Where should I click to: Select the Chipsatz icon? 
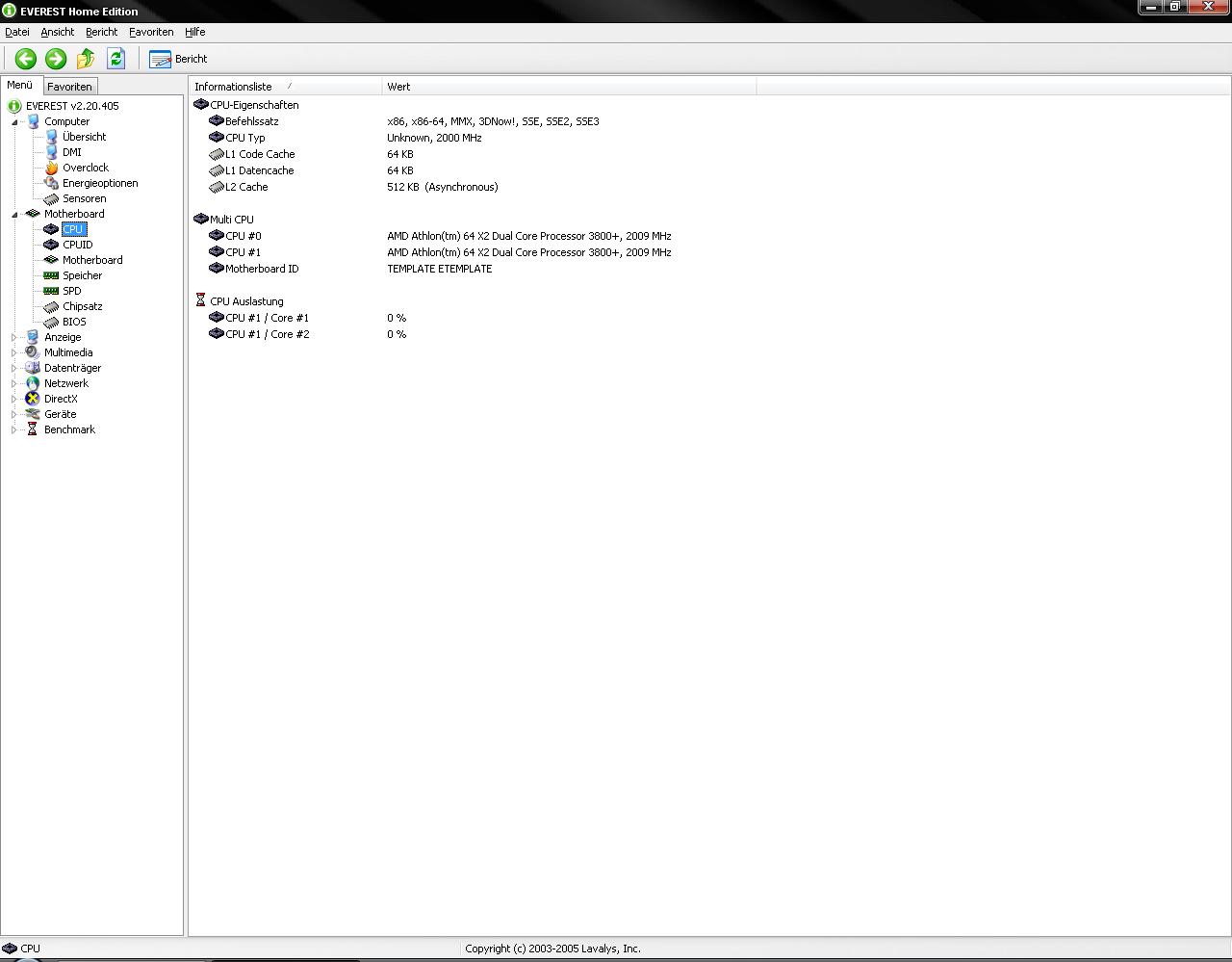tap(51, 306)
